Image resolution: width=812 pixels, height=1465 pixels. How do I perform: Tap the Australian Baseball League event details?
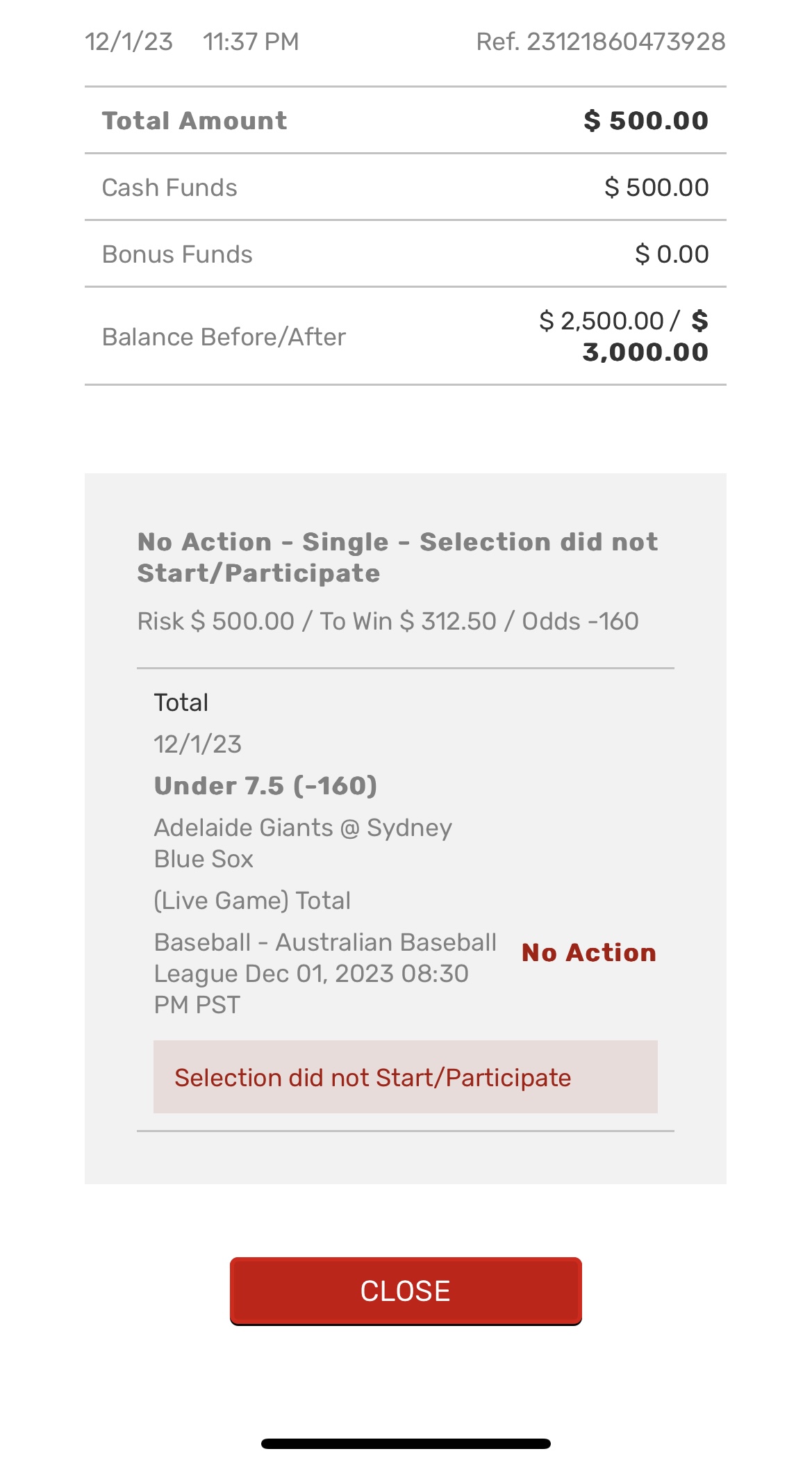click(x=324, y=973)
